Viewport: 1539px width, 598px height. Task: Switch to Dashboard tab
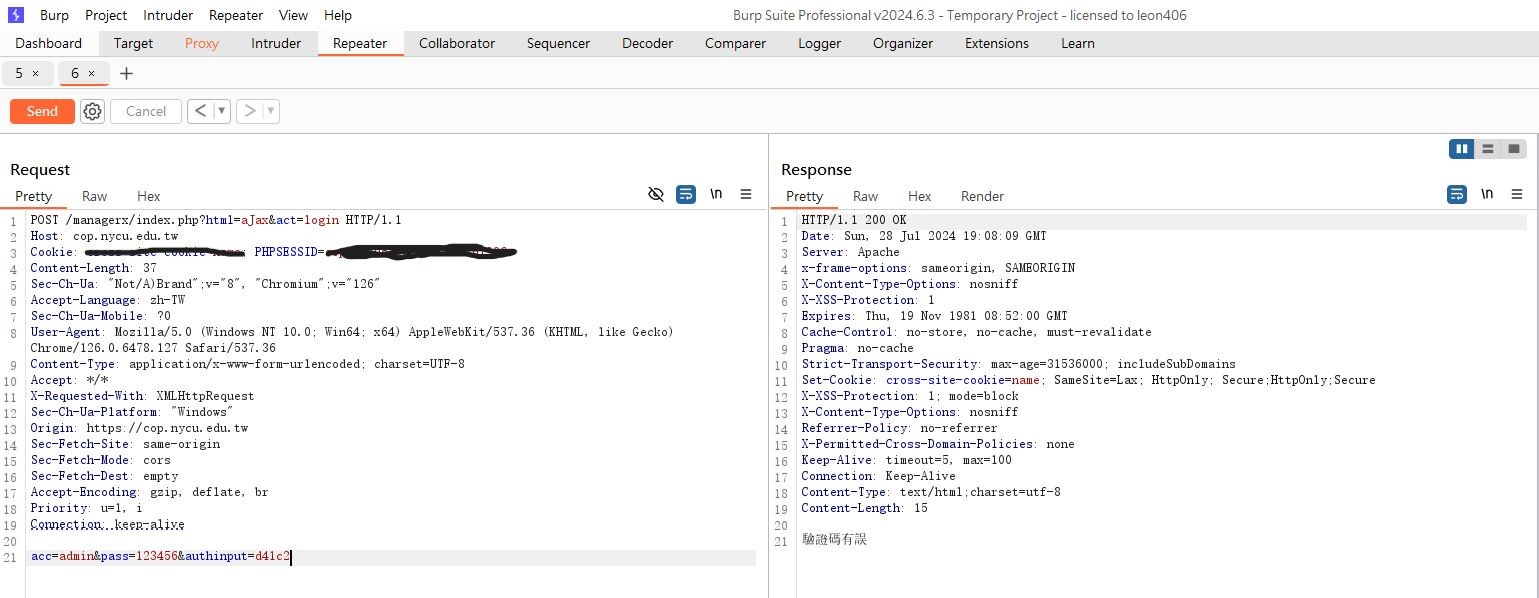[49, 43]
